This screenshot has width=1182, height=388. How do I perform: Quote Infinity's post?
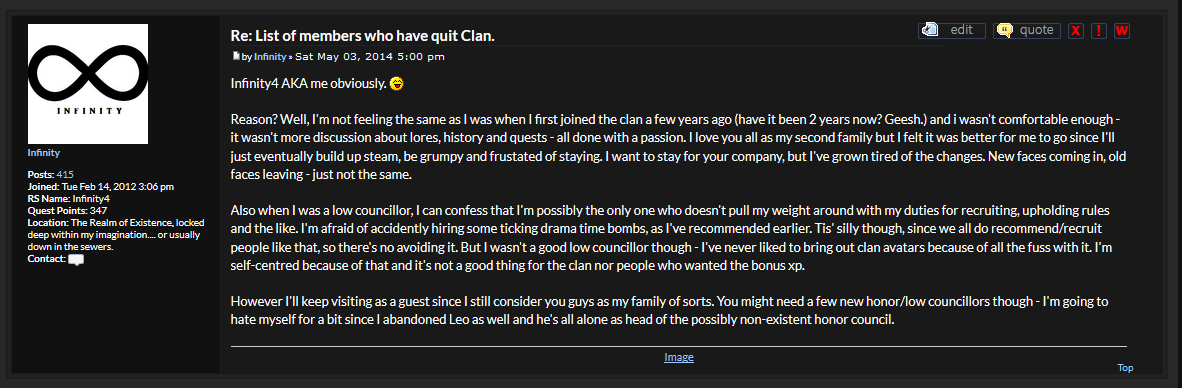pos(1027,30)
